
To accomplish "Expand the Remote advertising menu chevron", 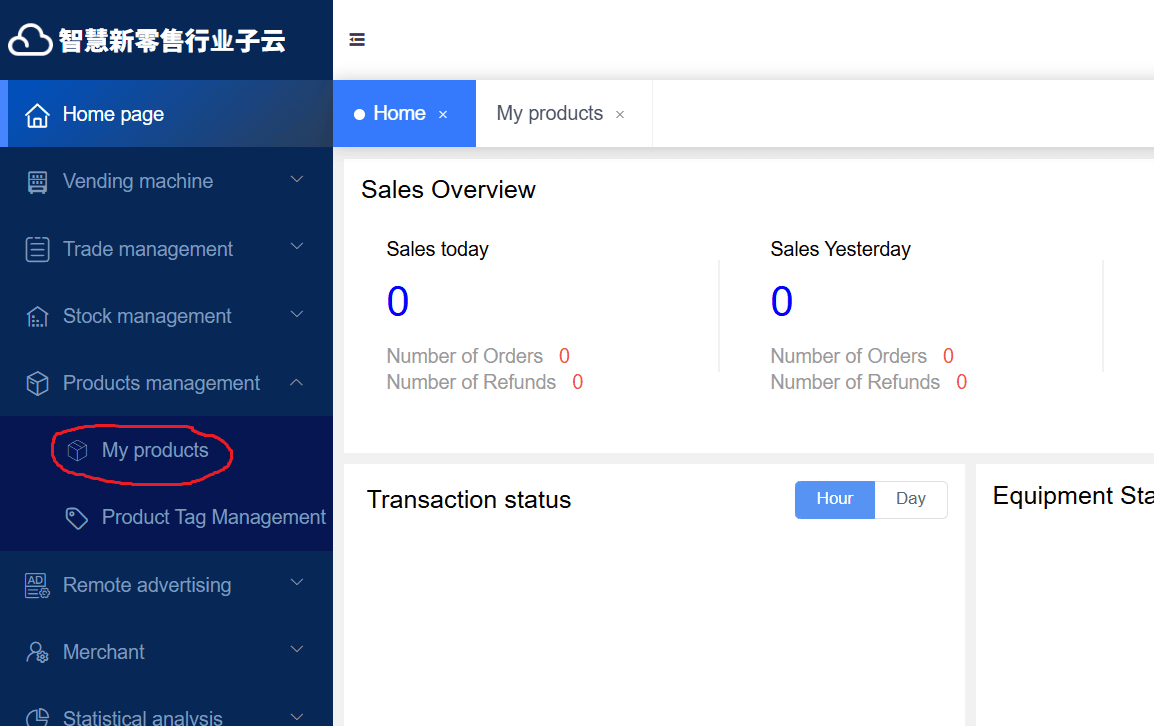I will [x=297, y=583].
